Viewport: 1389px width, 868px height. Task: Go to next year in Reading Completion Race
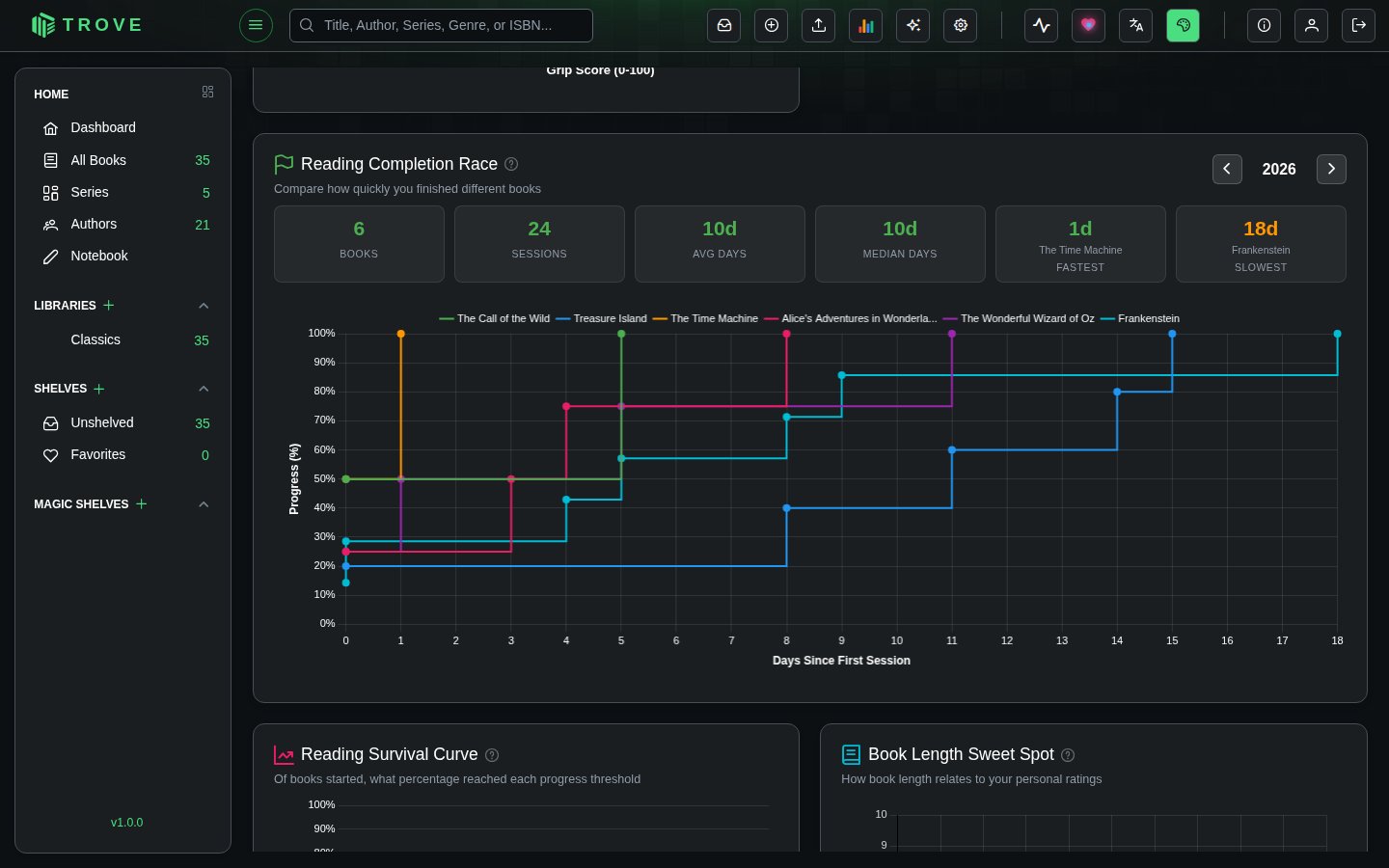tap(1331, 169)
